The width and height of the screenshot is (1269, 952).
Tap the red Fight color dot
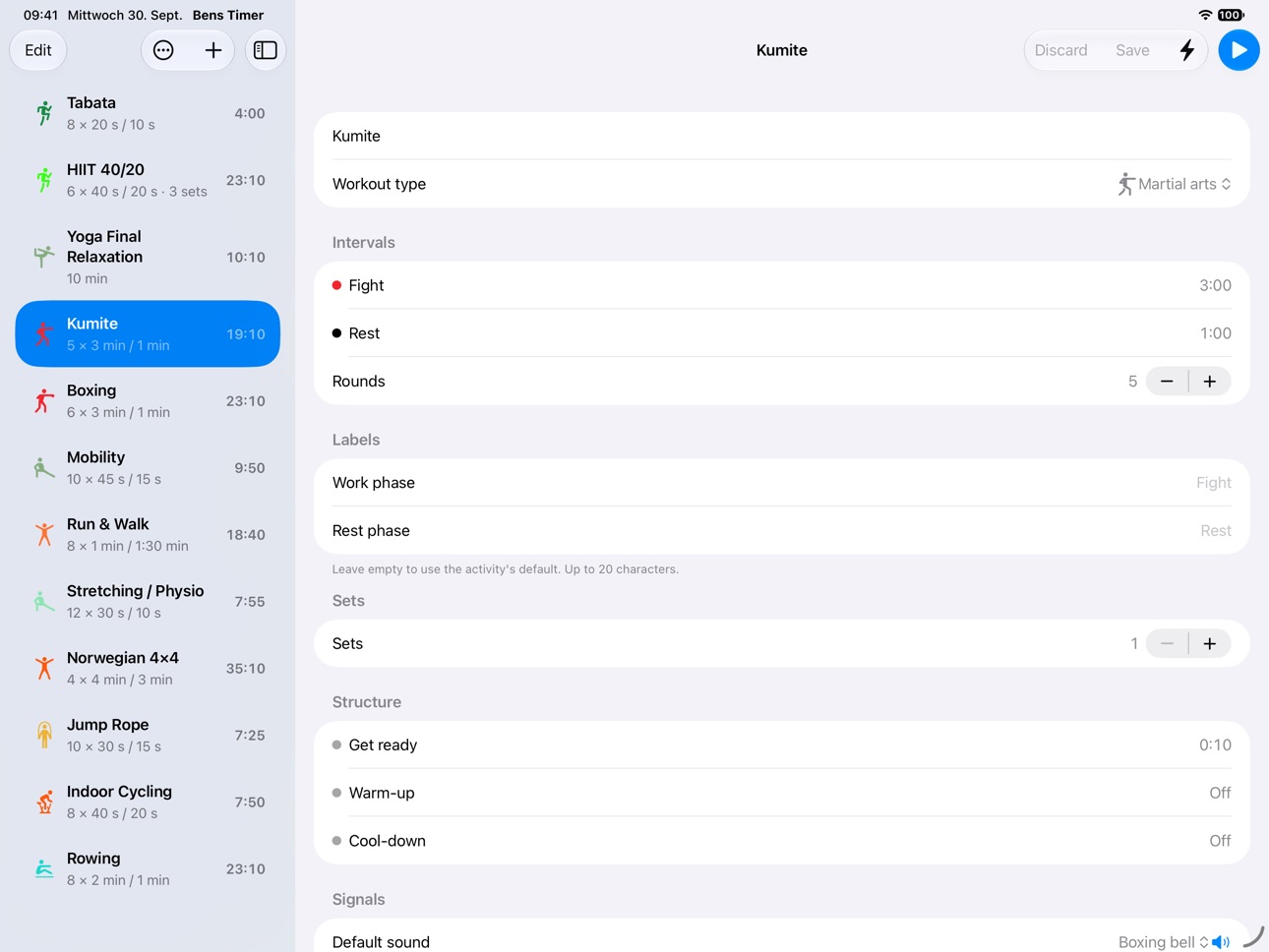pos(336,285)
